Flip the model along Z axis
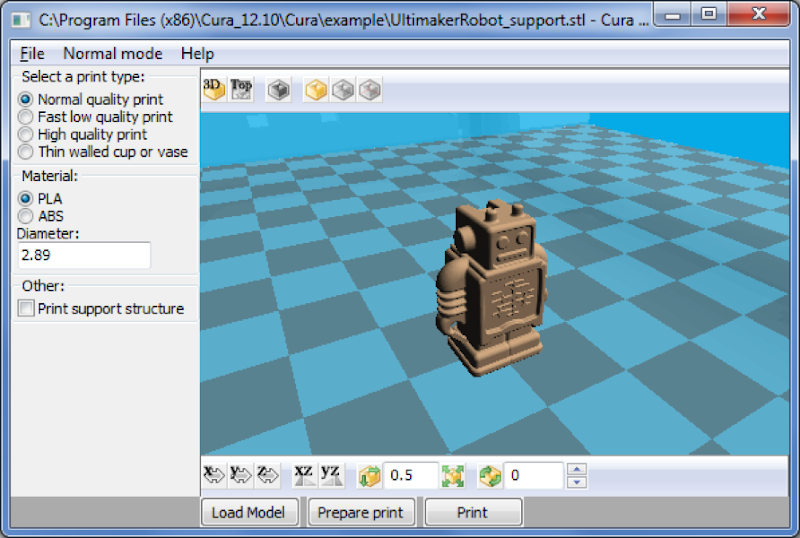800x538 pixels. pos(268,475)
